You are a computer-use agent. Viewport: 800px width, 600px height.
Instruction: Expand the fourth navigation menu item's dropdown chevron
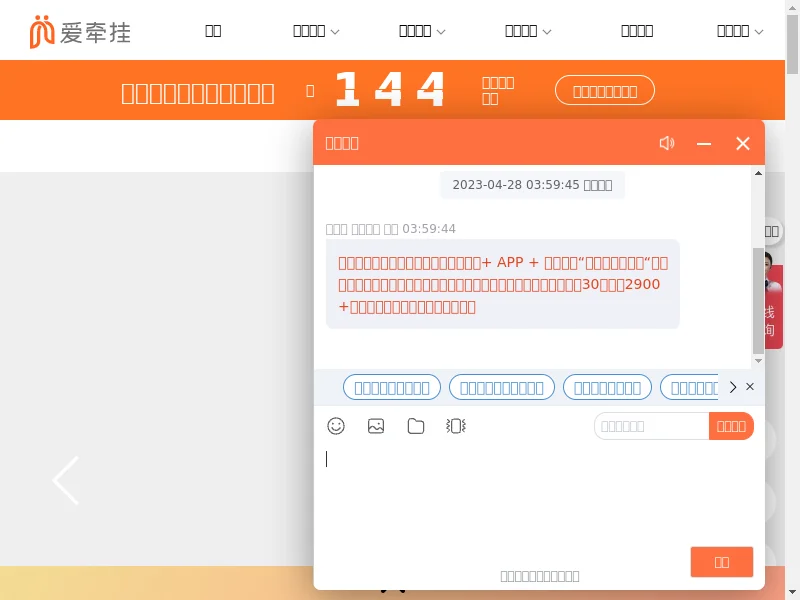[x=547, y=32]
